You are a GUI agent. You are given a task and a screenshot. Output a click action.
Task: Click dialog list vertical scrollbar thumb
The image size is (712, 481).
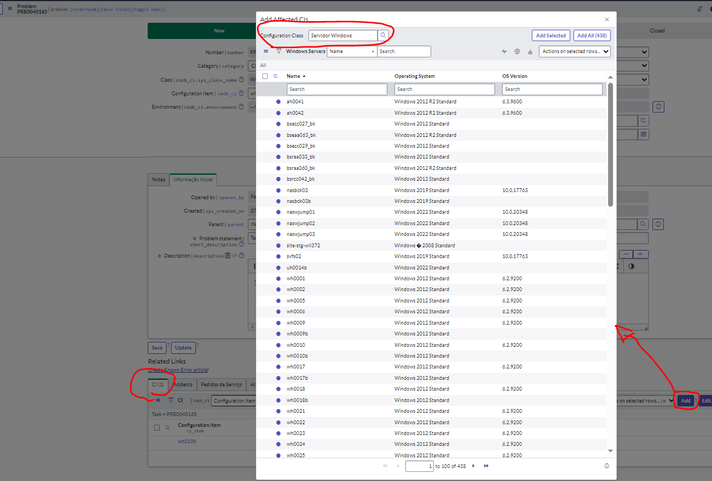click(x=610, y=144)
